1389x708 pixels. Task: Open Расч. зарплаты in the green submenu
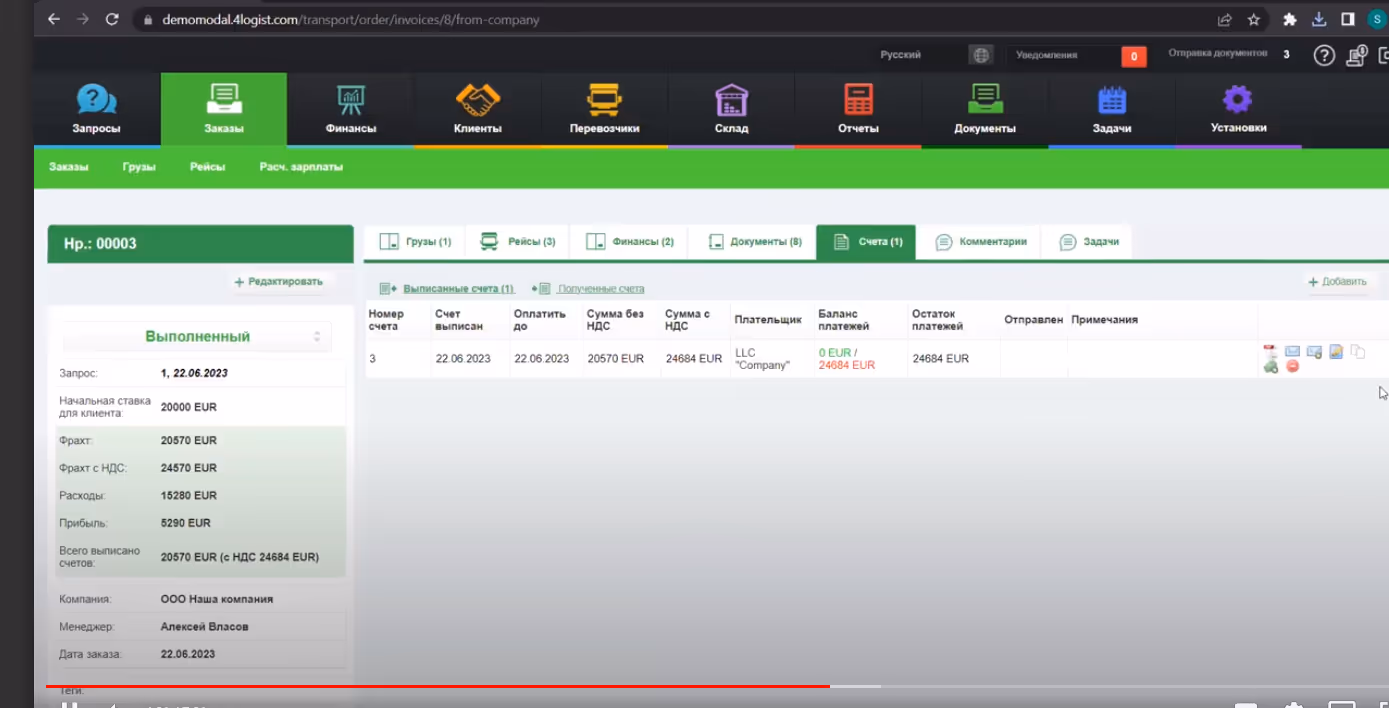click(301, 167)
